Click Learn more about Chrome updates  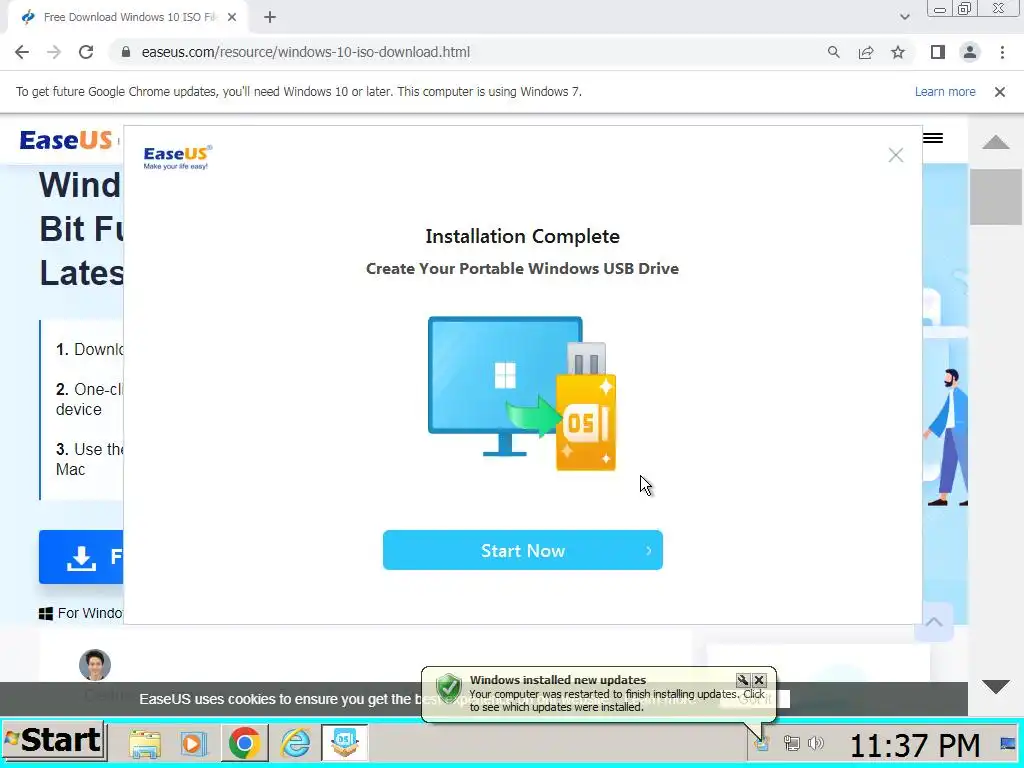pos(945,91)
